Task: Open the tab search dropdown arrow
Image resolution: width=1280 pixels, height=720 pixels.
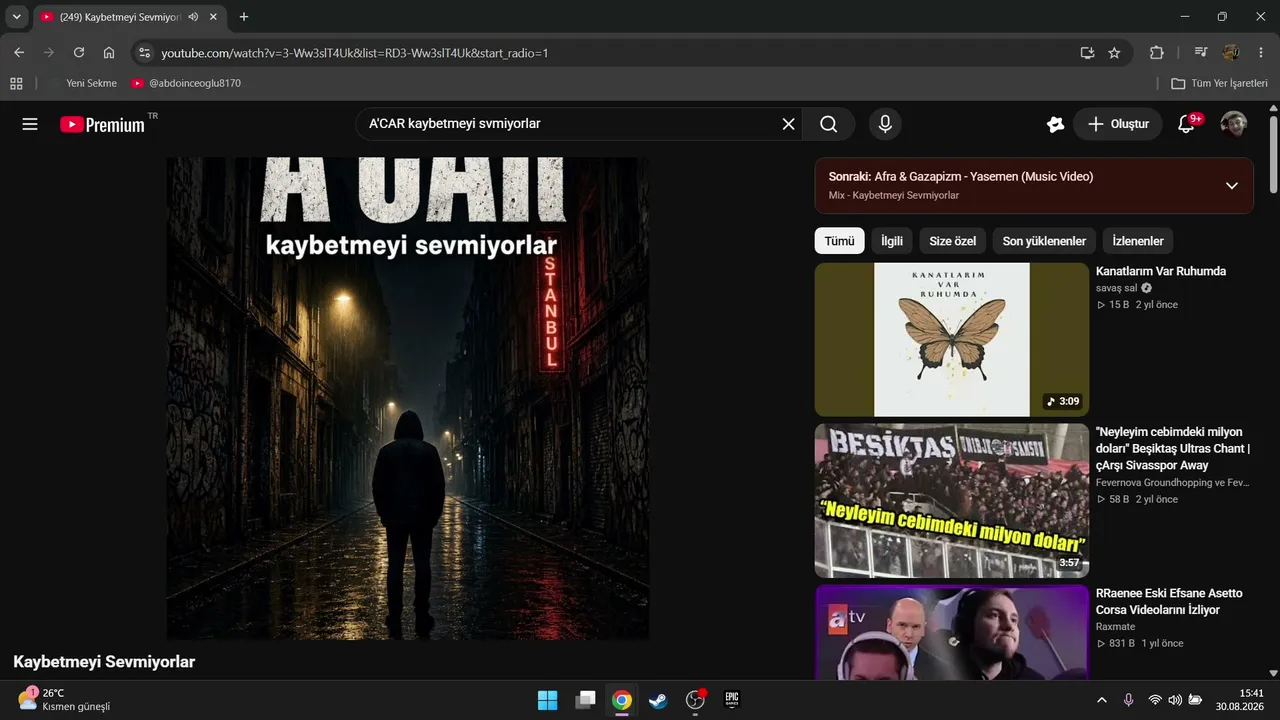Action: [16, 17]
